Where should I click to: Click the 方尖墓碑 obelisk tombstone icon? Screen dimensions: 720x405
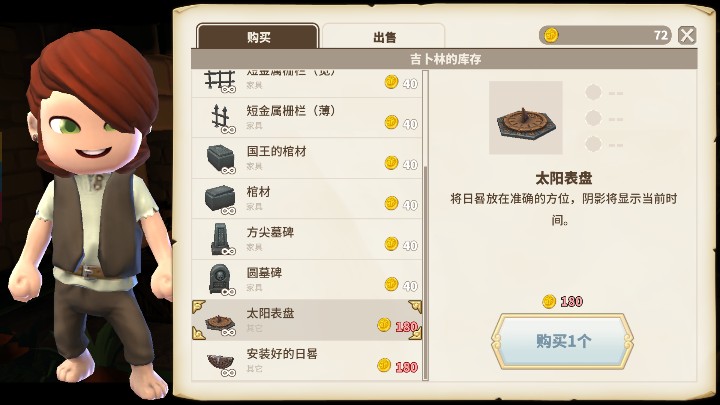tap(222, 239)
